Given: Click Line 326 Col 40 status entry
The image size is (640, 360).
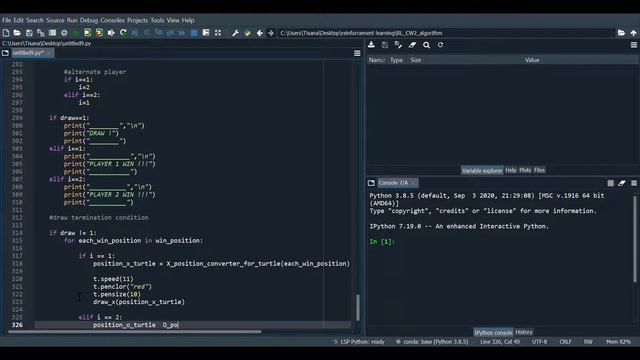Looking at the screenshot, I should 500,342.
